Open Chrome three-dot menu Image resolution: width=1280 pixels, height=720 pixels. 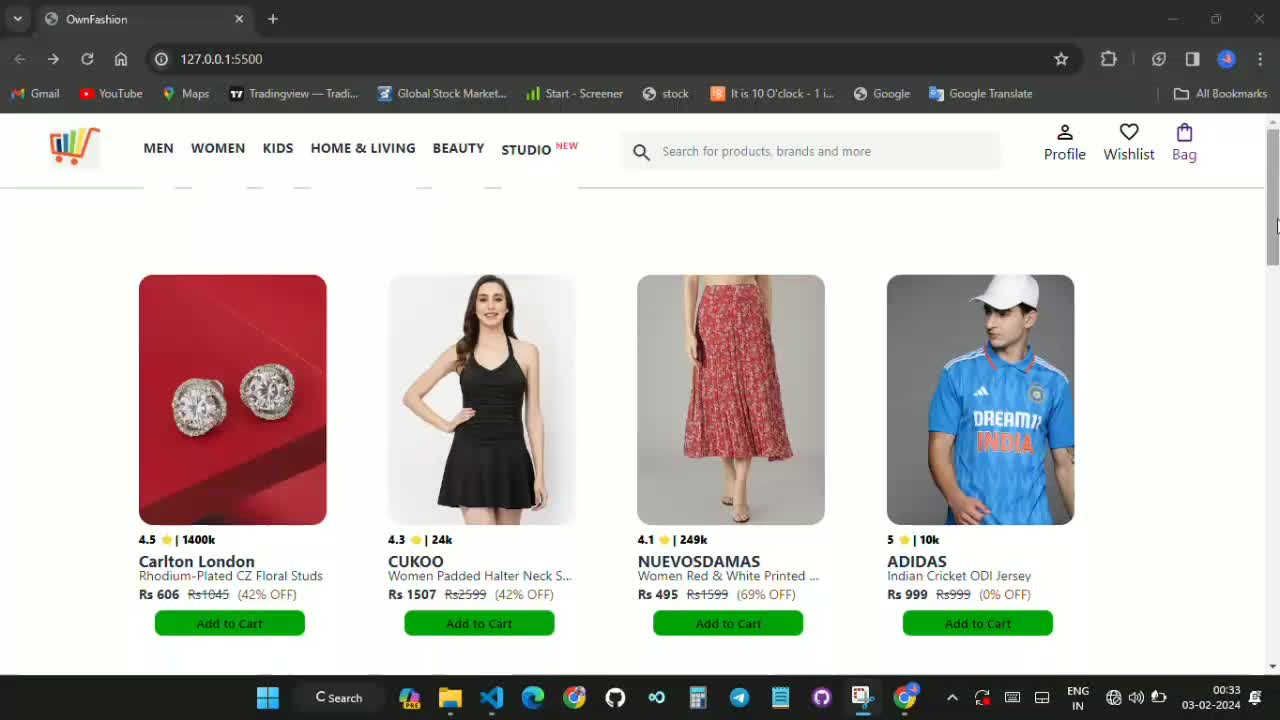(1260, 59)
